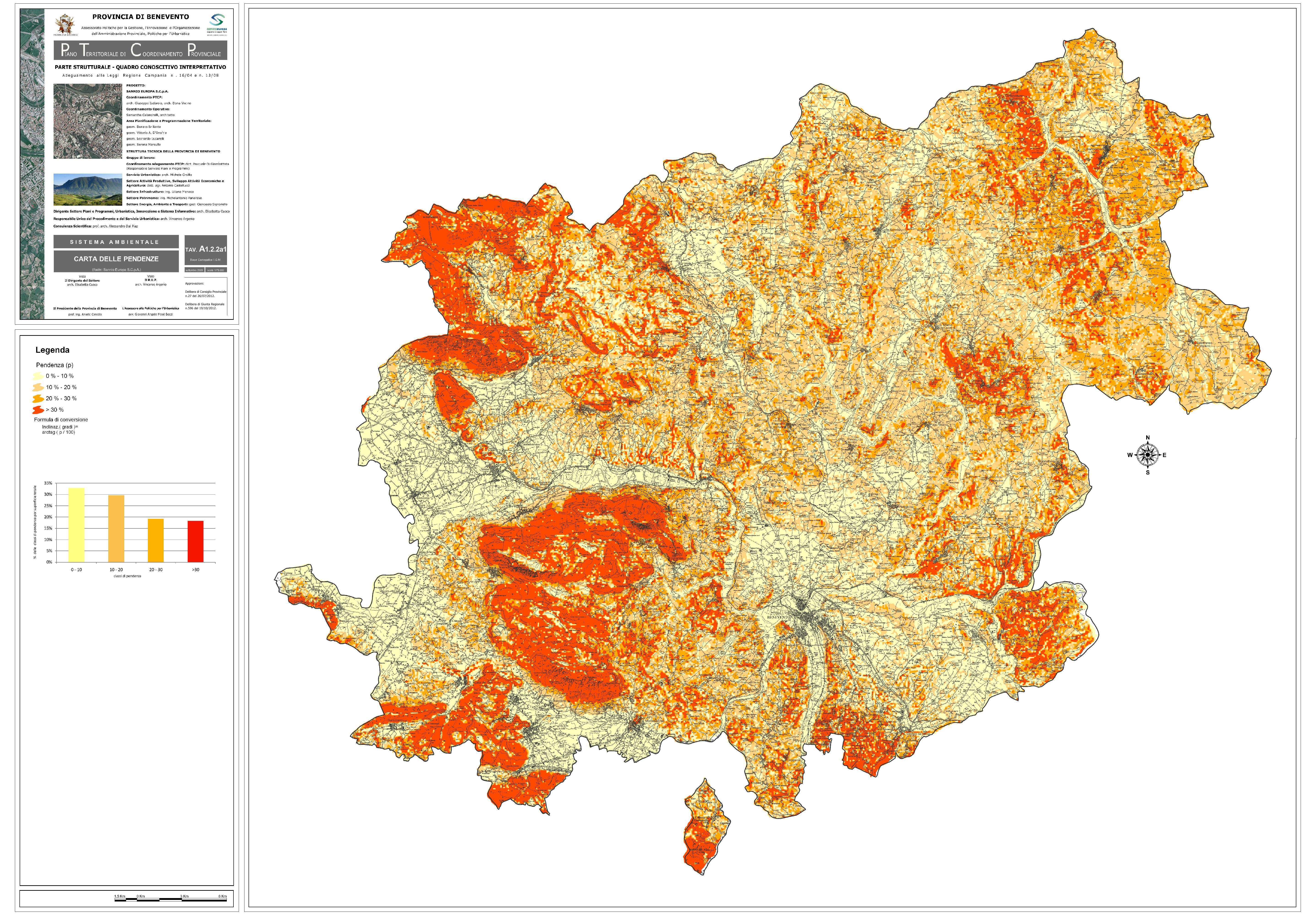Image resolution: width=1316 pixels, height=915 pixels.
Task: Click the 'Pendenza (p)' label
Action: coord(55,366)
